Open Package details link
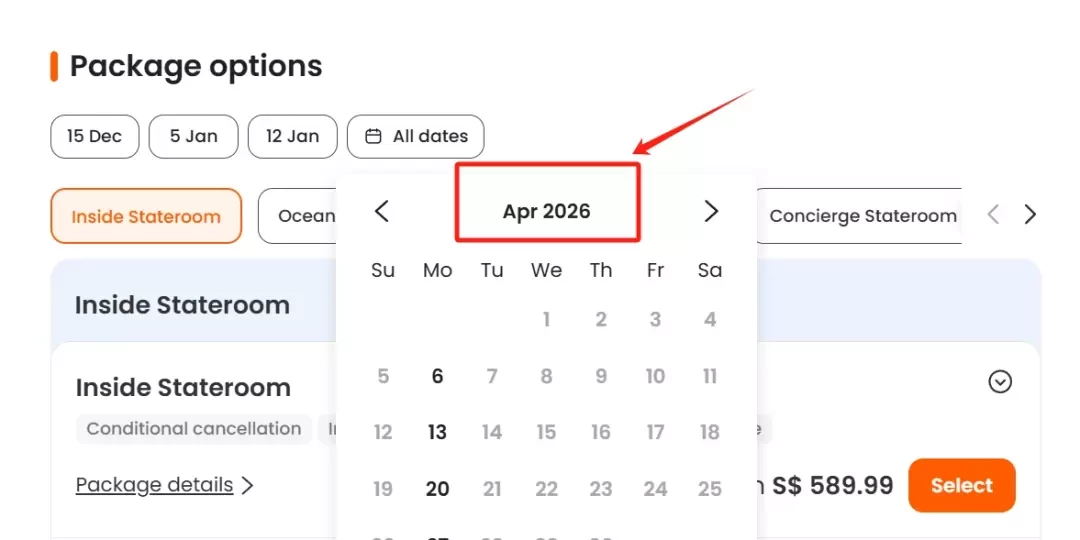This screenshot has width=1080, height=540. tap(154, 485)
